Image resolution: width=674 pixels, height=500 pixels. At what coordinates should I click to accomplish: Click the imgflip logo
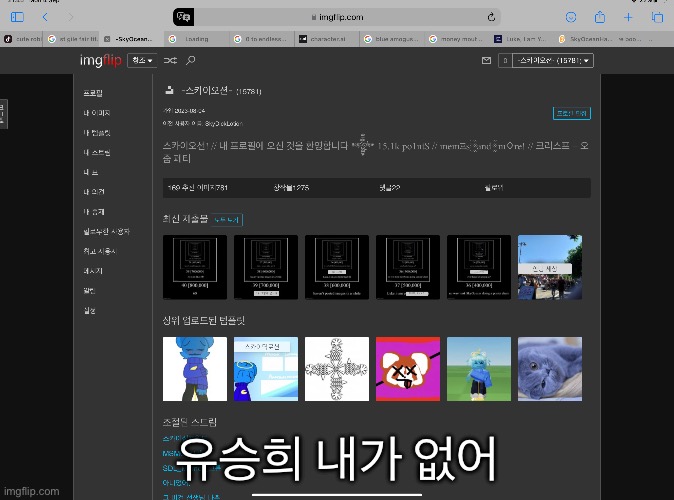(x=101, y=61)
